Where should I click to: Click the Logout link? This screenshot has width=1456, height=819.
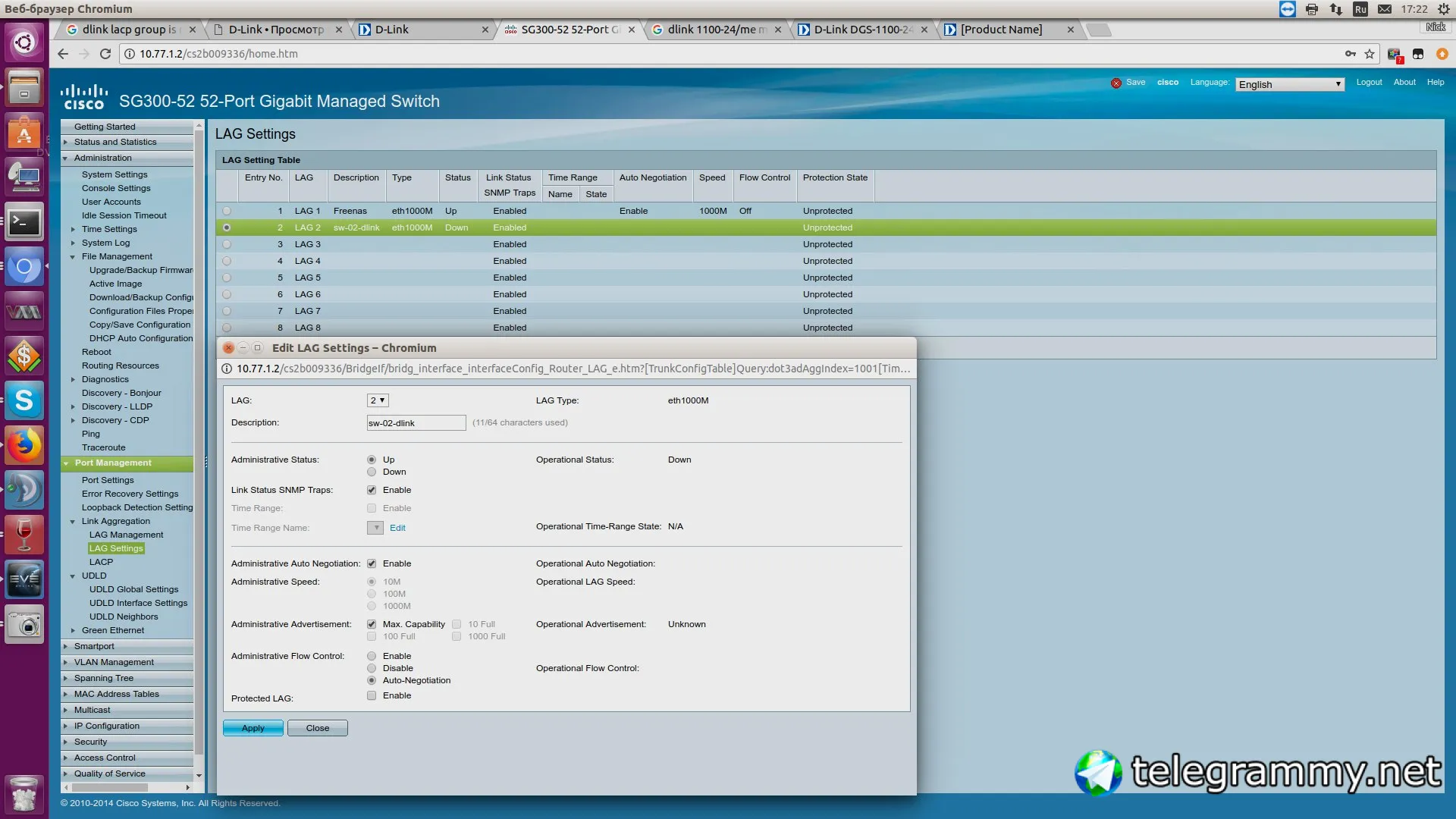tap(1369, 82)
